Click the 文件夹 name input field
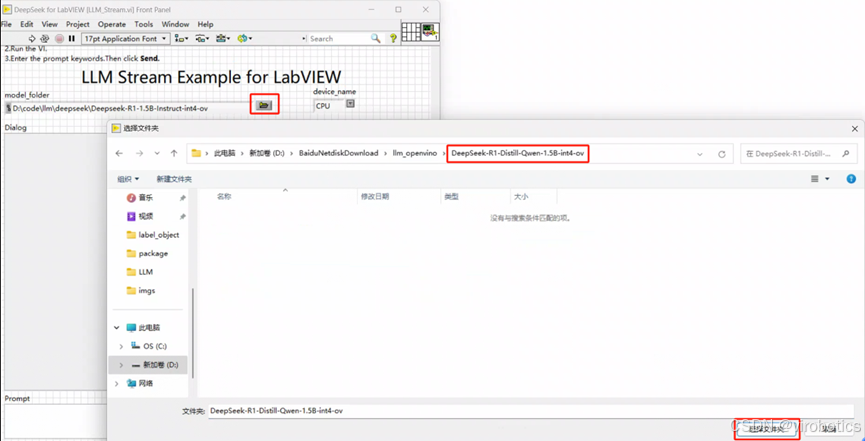The width and height of the screenshot is (865, 441). coord(531,411)
